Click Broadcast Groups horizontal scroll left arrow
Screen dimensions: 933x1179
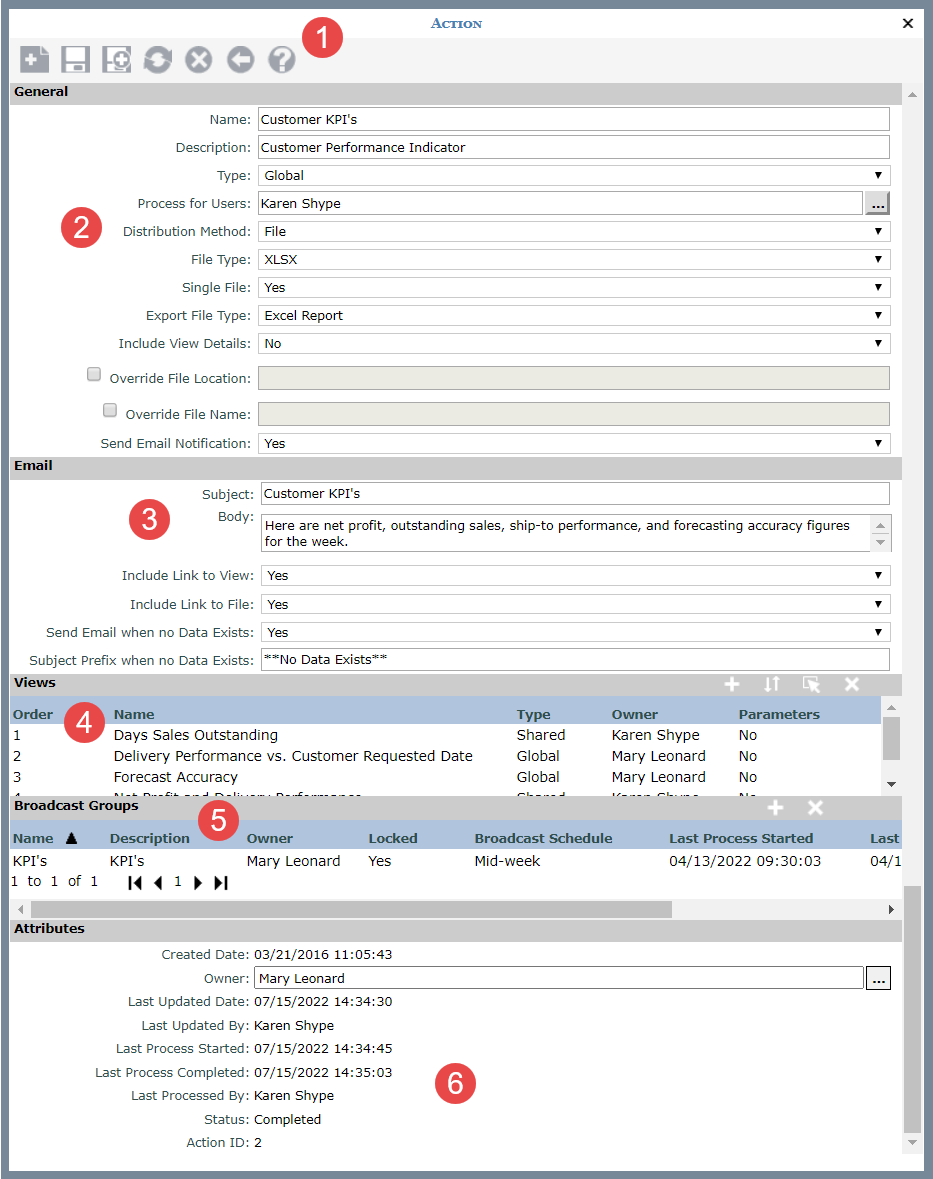tap(20, 910)
